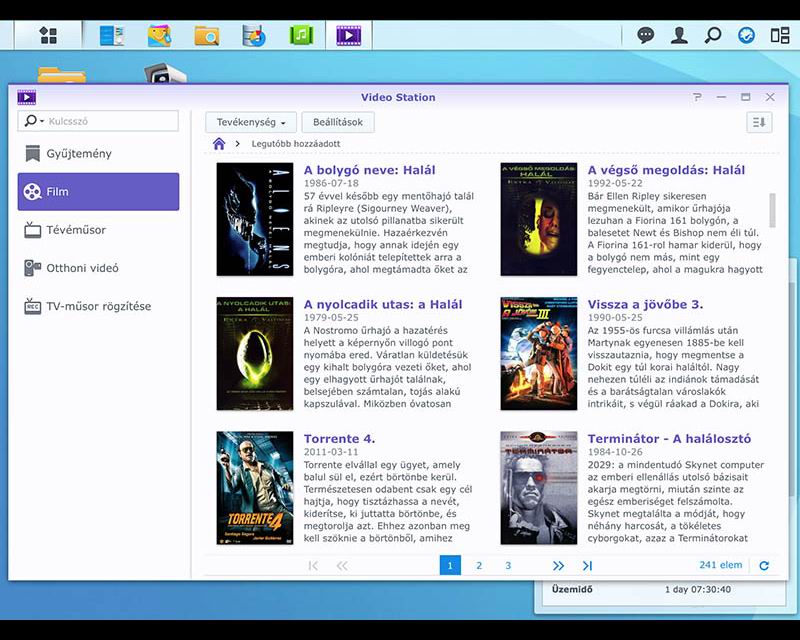Click the sort order icon at top right

pyautogui.click(x=759, y=122)
